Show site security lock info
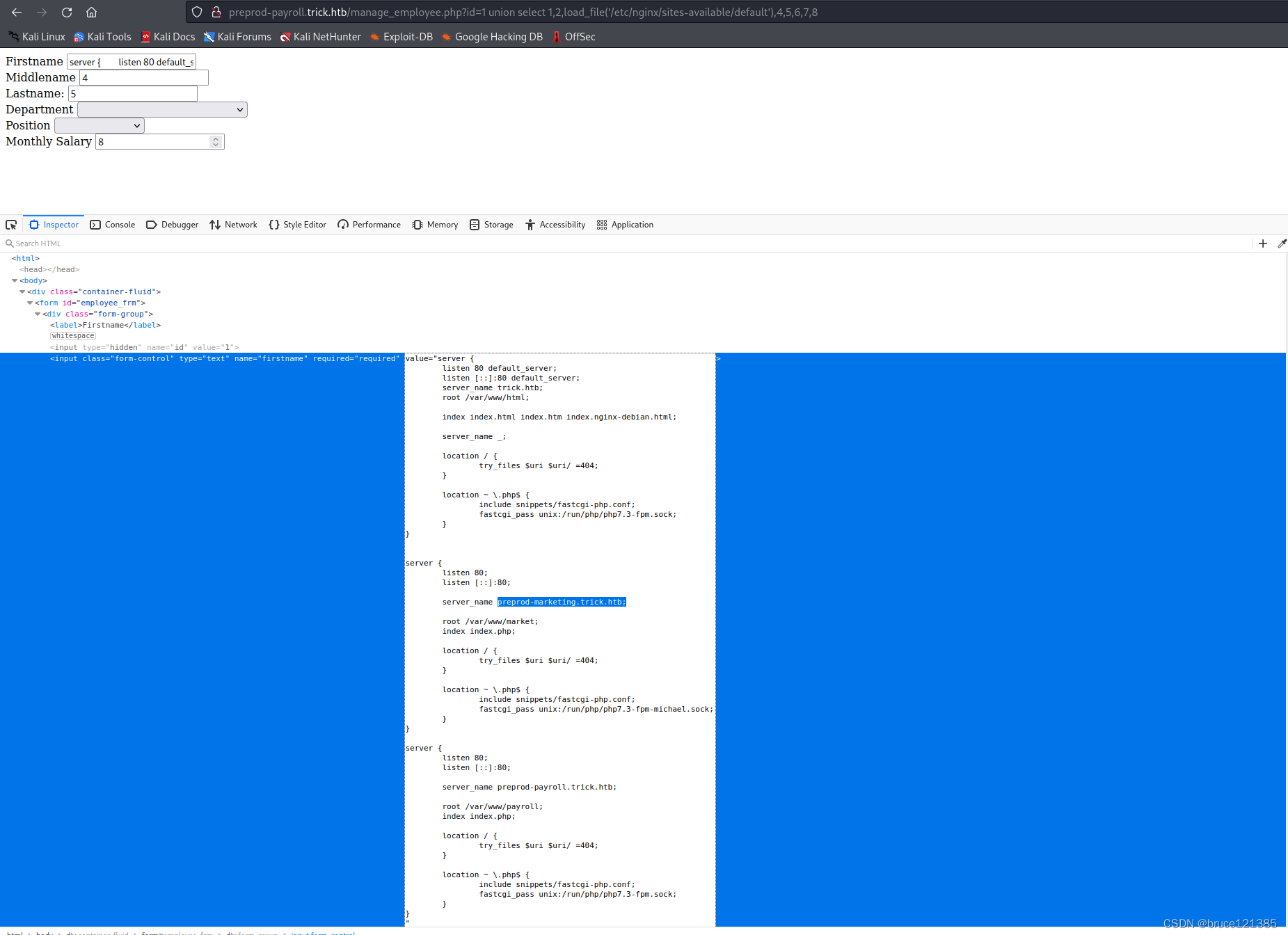 216,12
